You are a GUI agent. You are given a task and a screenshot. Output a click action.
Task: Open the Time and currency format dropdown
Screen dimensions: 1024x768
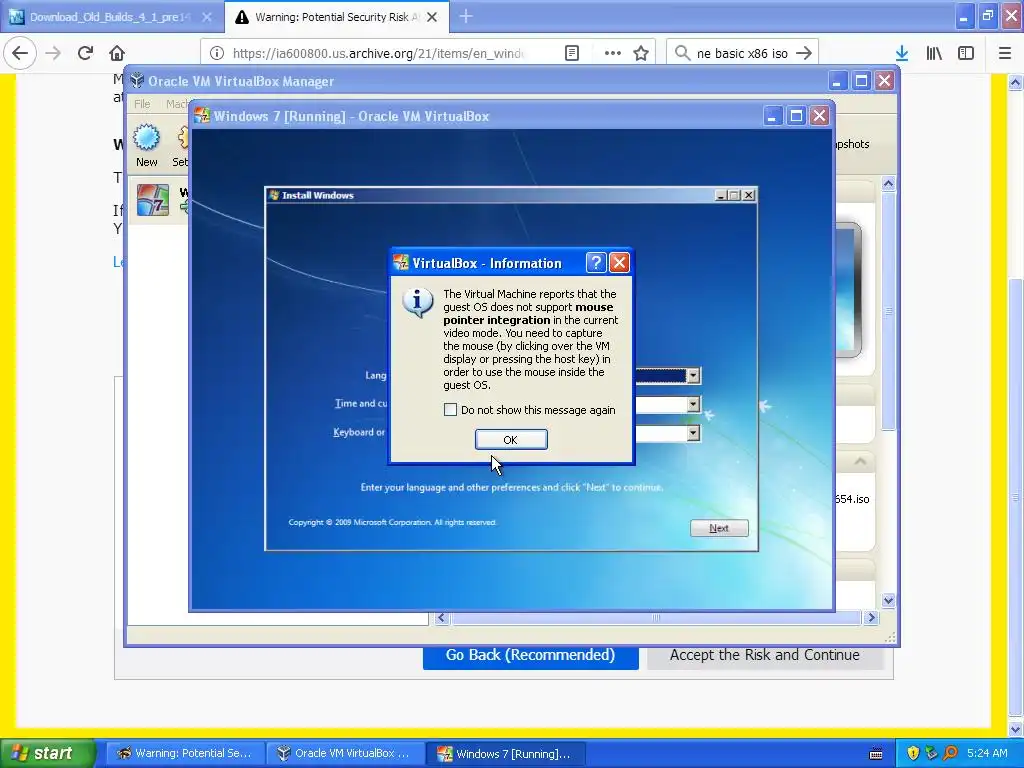pyautogui.click(x=693, y=404)
